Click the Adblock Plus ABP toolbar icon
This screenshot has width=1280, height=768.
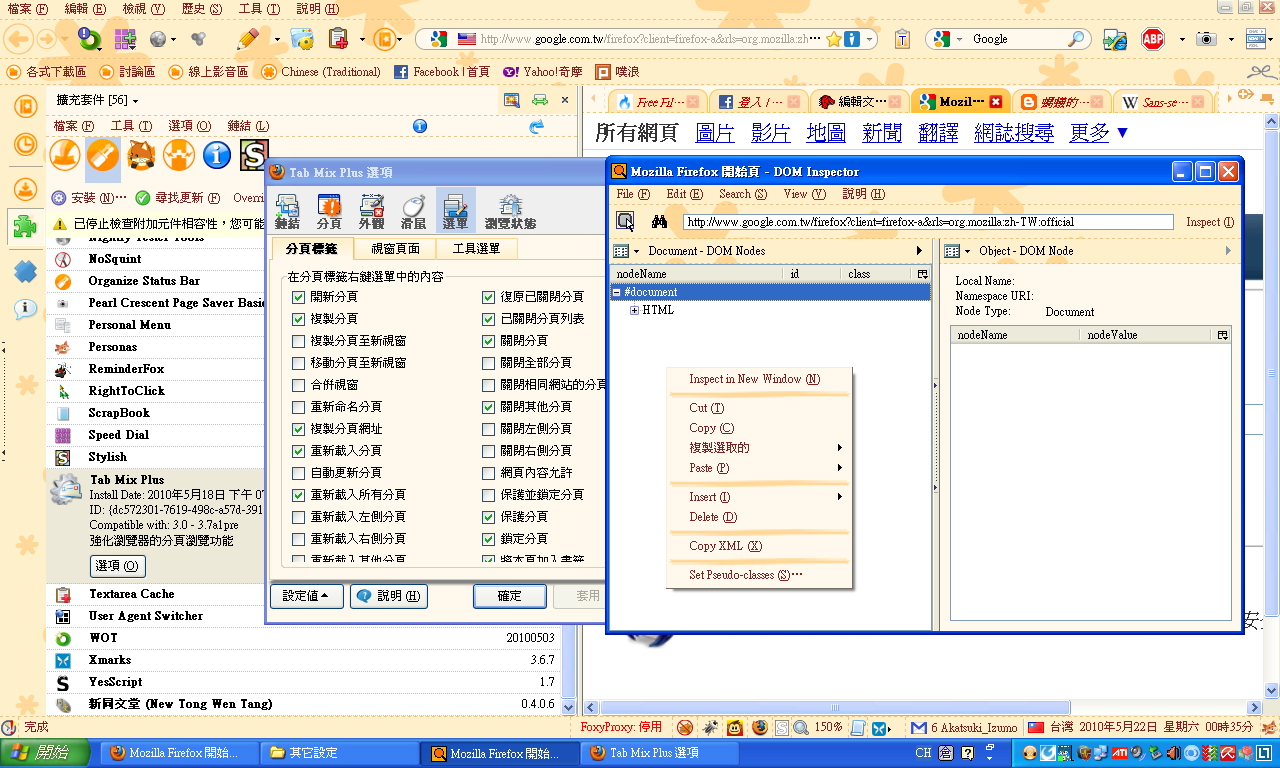(1153, 39)
